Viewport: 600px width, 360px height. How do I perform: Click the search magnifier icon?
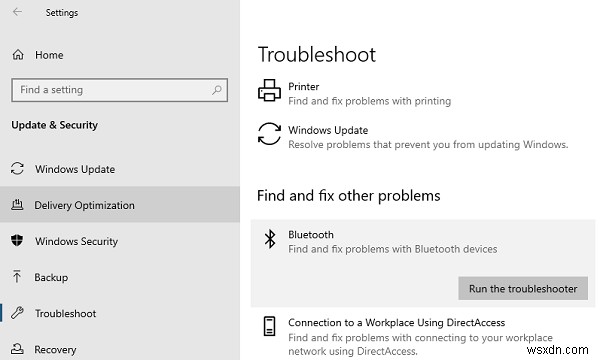[x=217, y=90]
